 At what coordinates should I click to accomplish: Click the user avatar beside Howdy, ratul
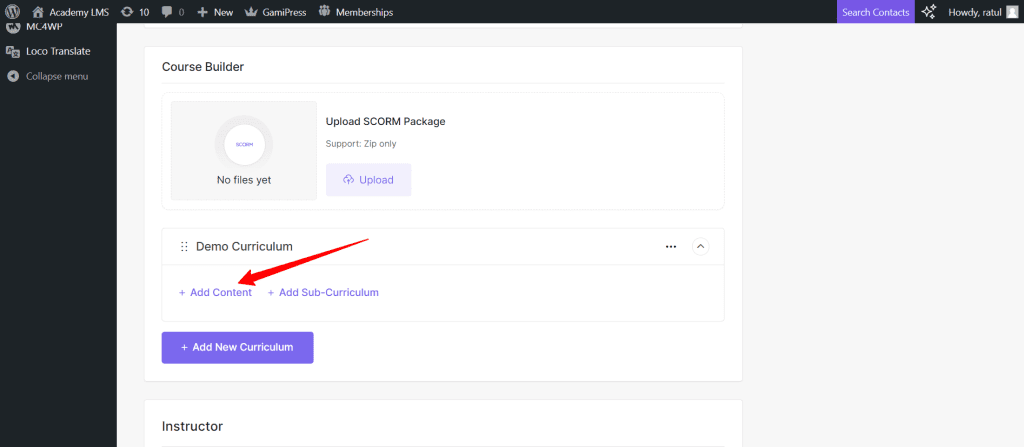[1012, 12]
